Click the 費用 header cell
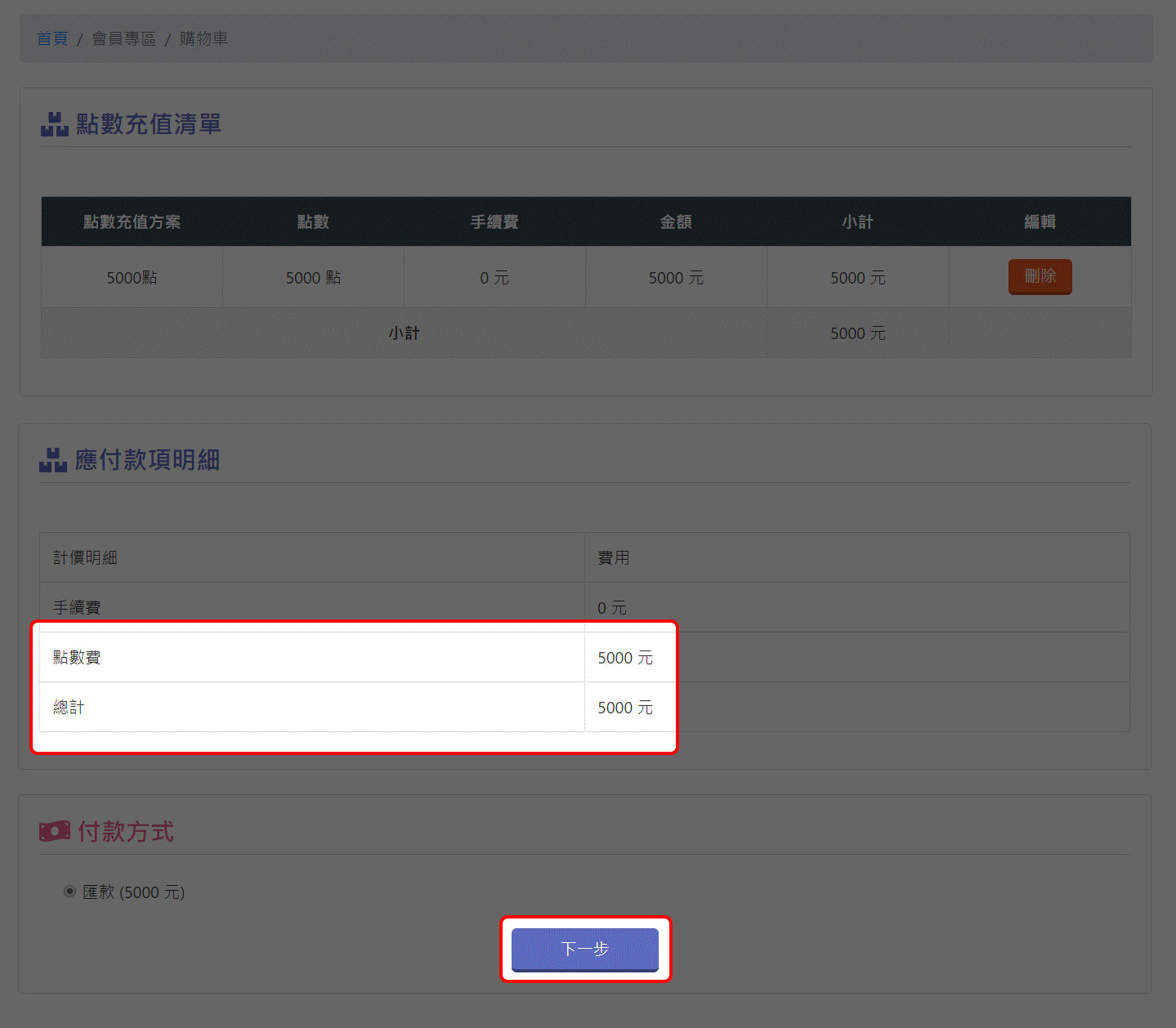Viewport: 1176px width, 1028px height. pos(857,557)
